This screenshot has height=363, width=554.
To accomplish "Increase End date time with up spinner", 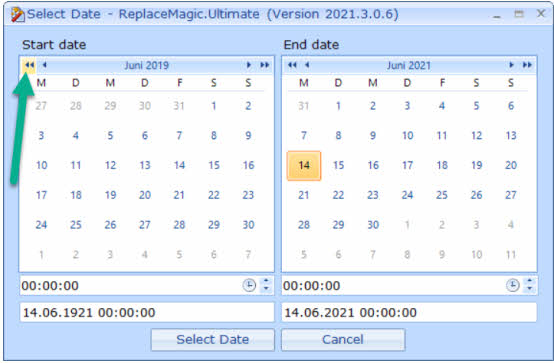I will [529, 281].
